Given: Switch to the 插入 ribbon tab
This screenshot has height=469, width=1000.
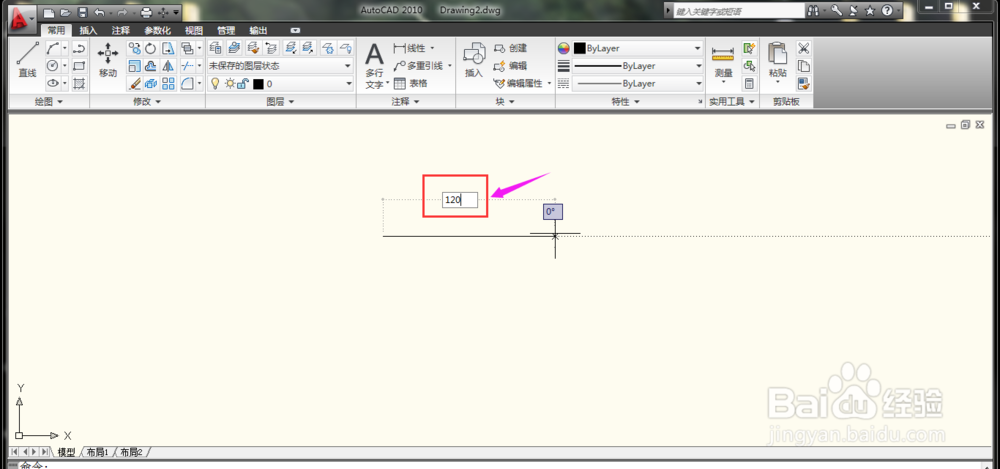Looking at the screenshot, I should point(89,30).
